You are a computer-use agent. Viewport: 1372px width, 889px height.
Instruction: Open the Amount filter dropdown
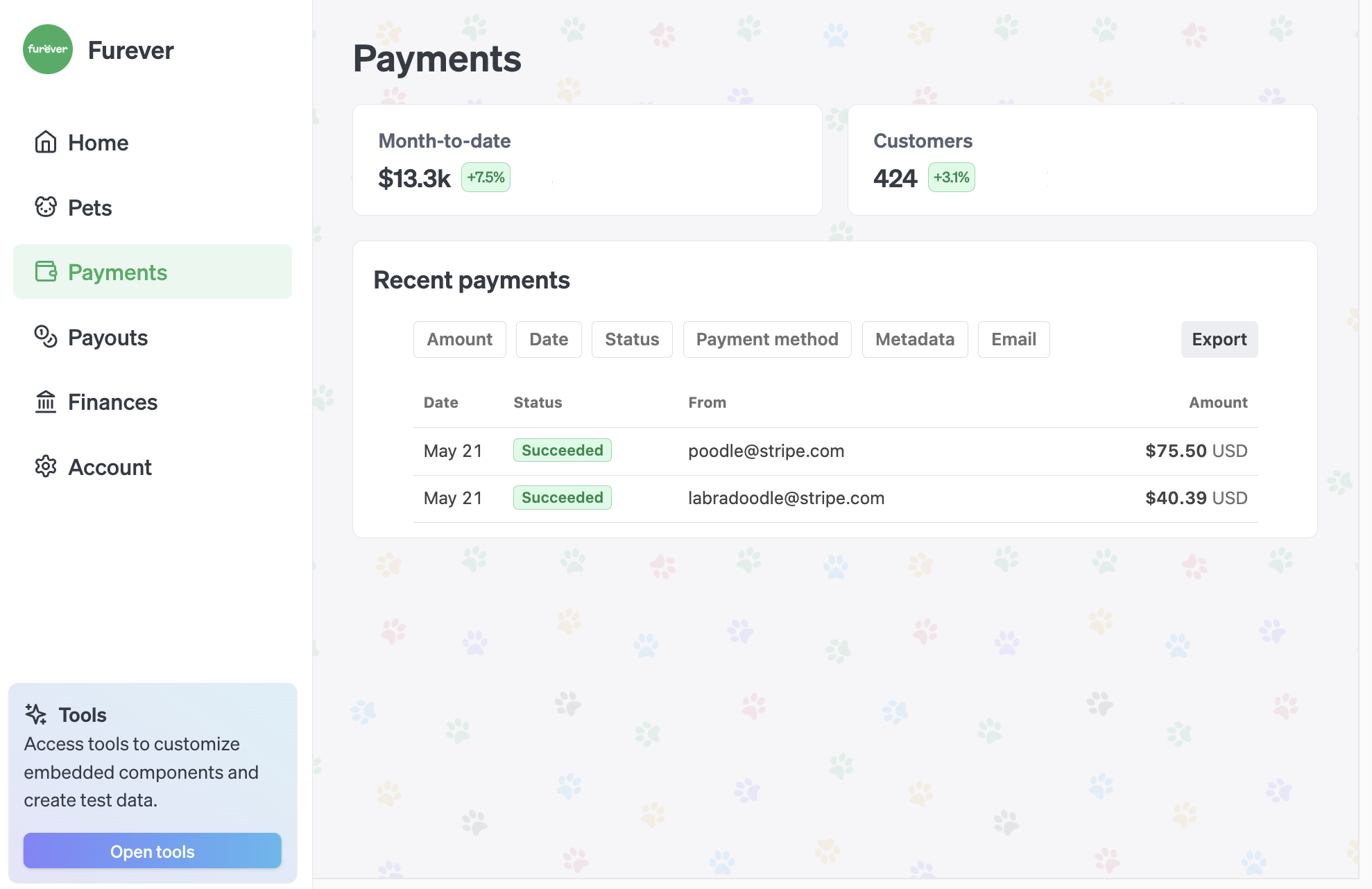click(459, 339)
